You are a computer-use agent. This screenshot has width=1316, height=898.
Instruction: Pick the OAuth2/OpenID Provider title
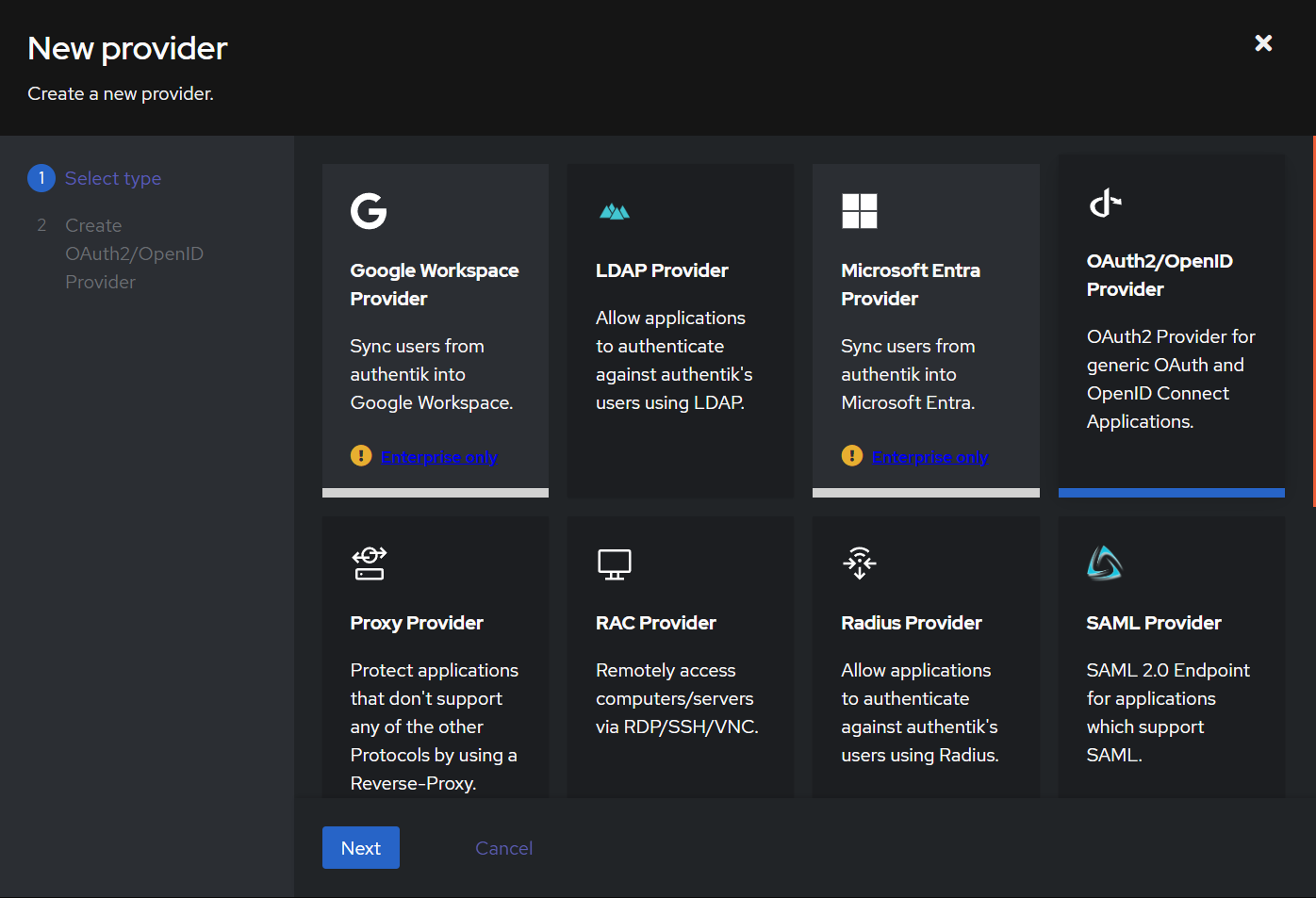point(1160,275)
